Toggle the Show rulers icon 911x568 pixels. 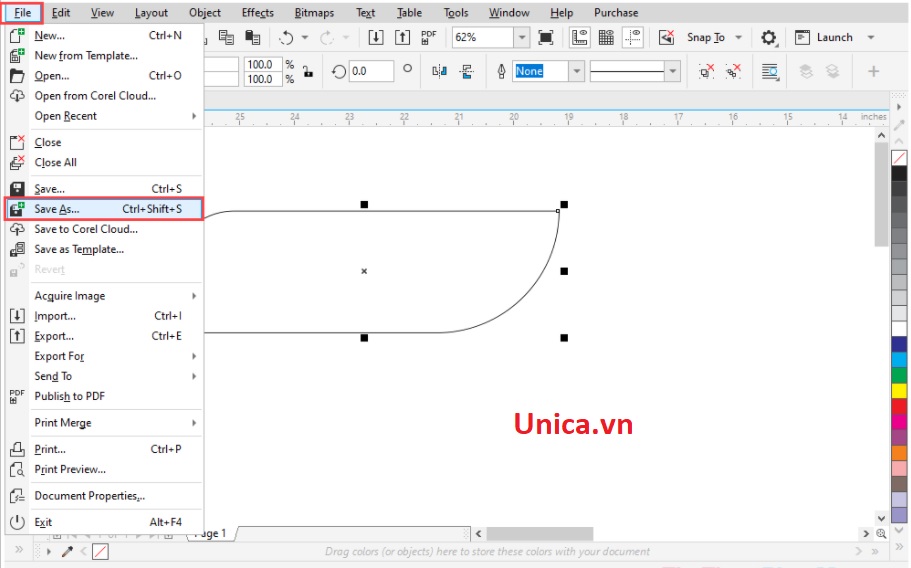579,38
